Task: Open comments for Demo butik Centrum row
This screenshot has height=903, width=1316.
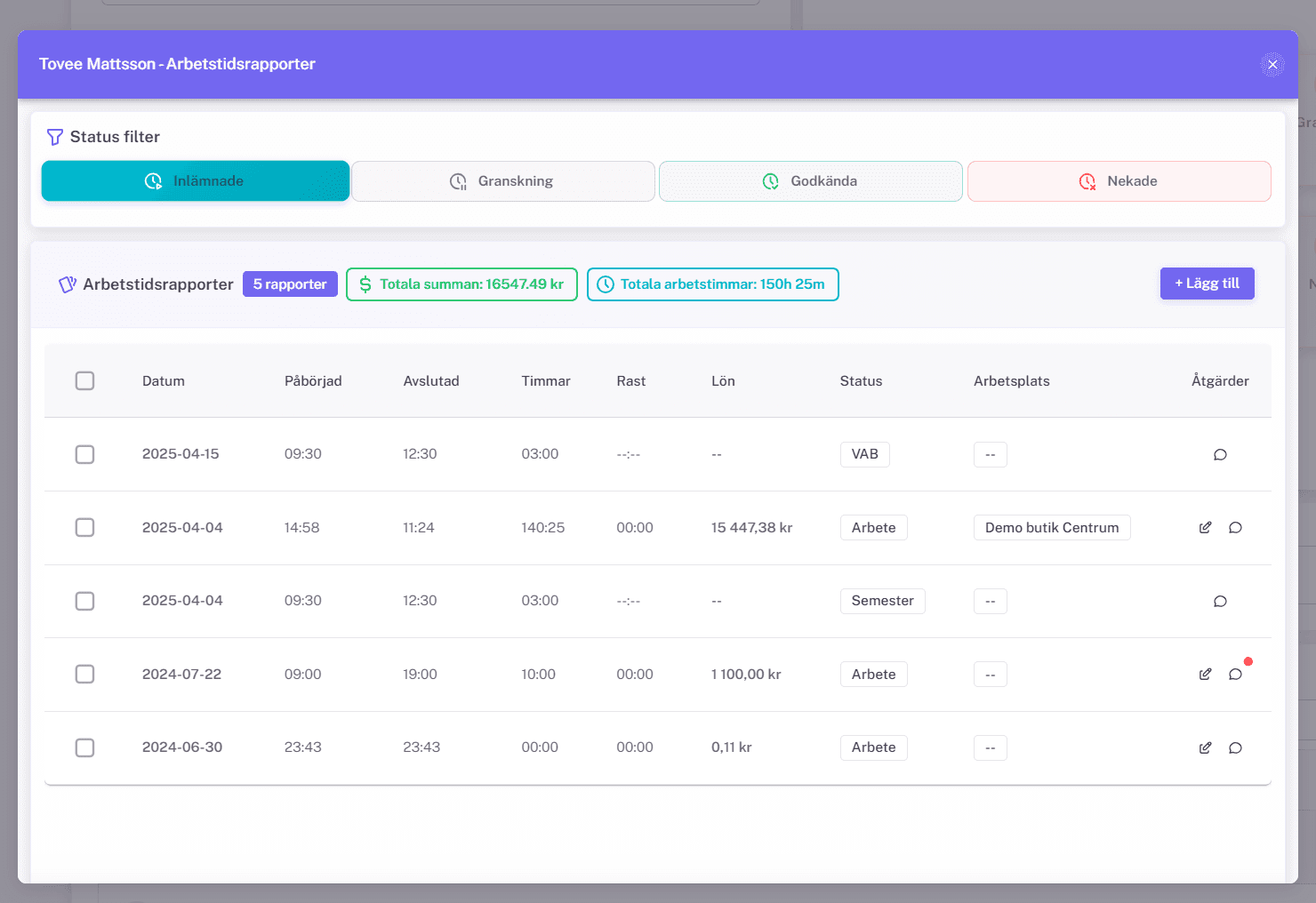Action: (x=1235, y=527)
